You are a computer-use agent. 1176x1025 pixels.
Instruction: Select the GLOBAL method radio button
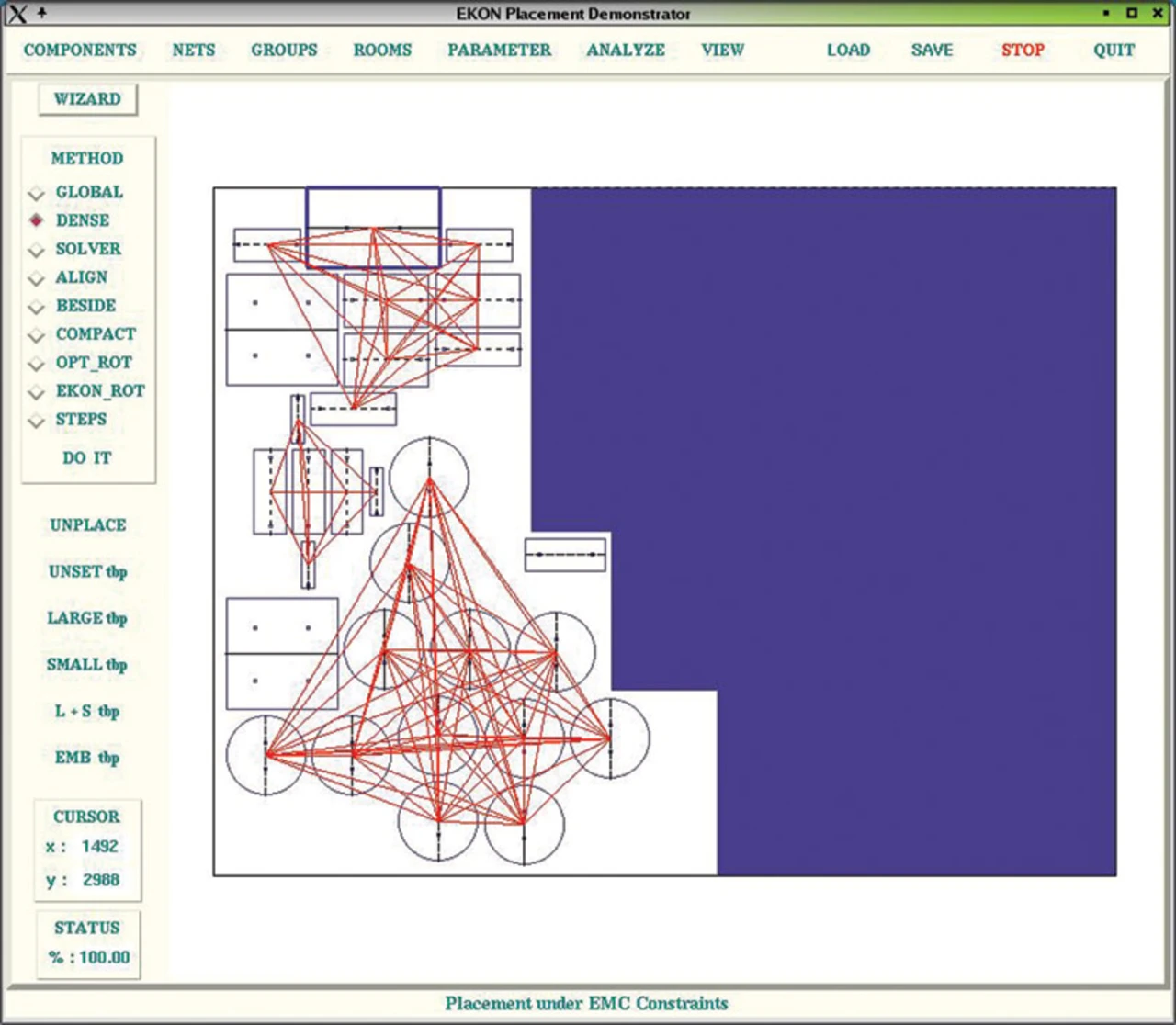click(37, 193)
